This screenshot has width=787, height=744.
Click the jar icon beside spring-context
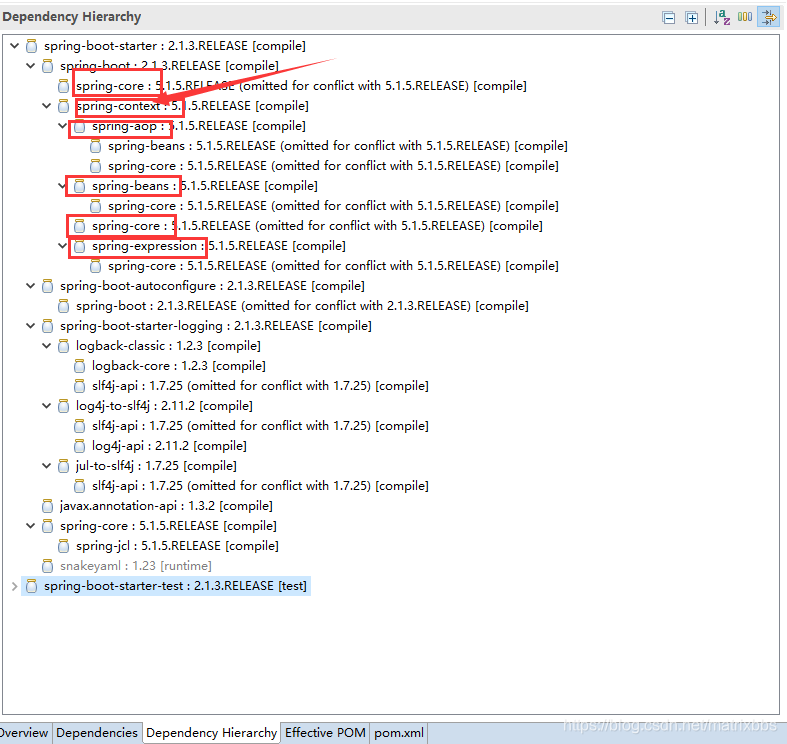click(x=64, y=106)
